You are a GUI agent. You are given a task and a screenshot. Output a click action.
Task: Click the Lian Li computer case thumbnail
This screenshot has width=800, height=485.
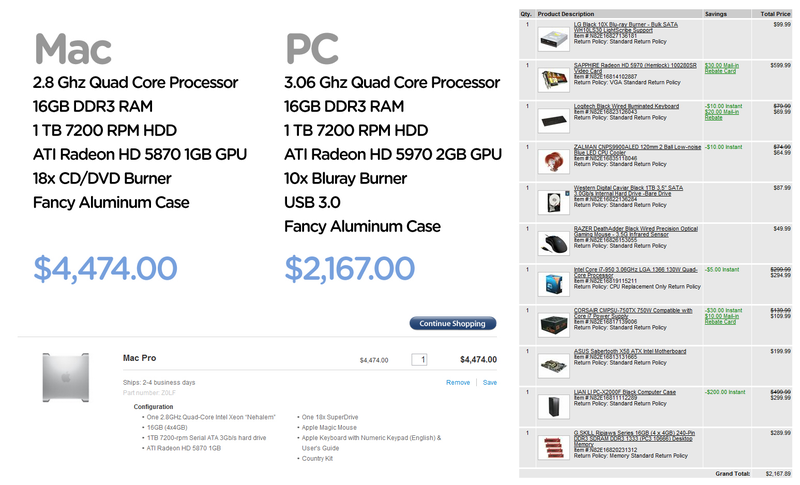pyautogui.click(x=554, y=406)
